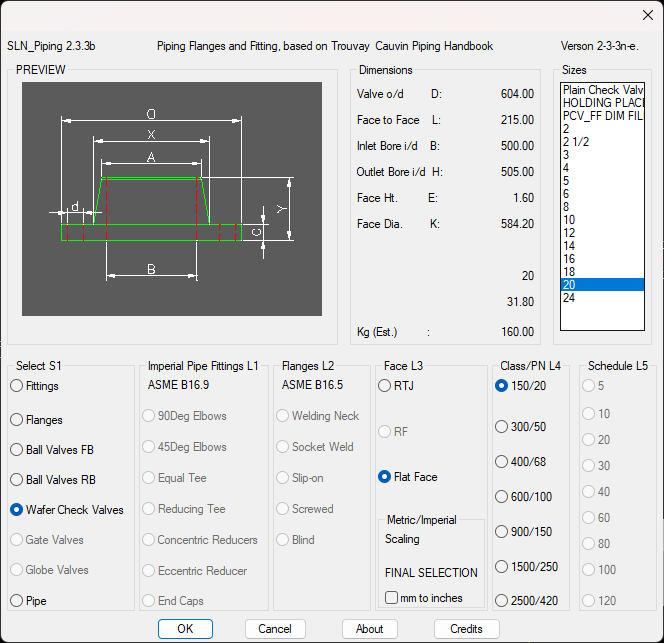Pick size 14 in Sizes list

click(602, 246)
